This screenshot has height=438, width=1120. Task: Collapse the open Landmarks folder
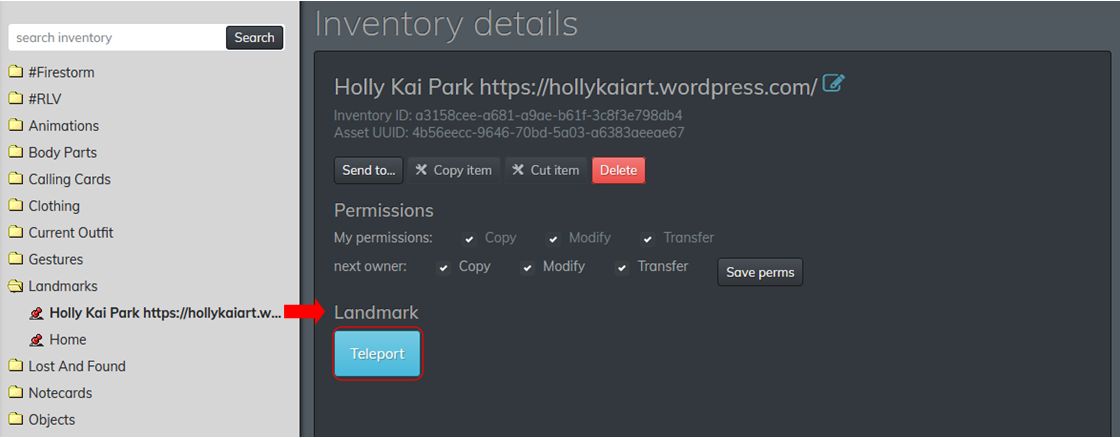click(x=16, y=286)
